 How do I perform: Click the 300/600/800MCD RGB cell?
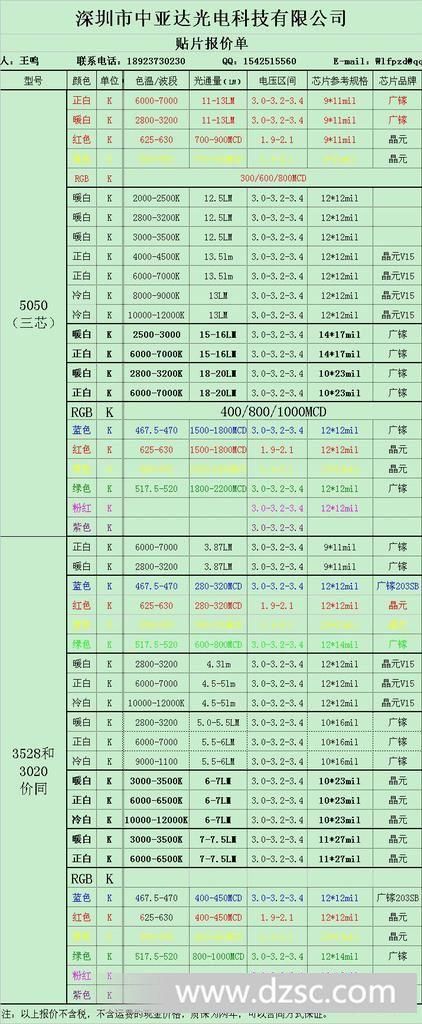click(272, 178)
